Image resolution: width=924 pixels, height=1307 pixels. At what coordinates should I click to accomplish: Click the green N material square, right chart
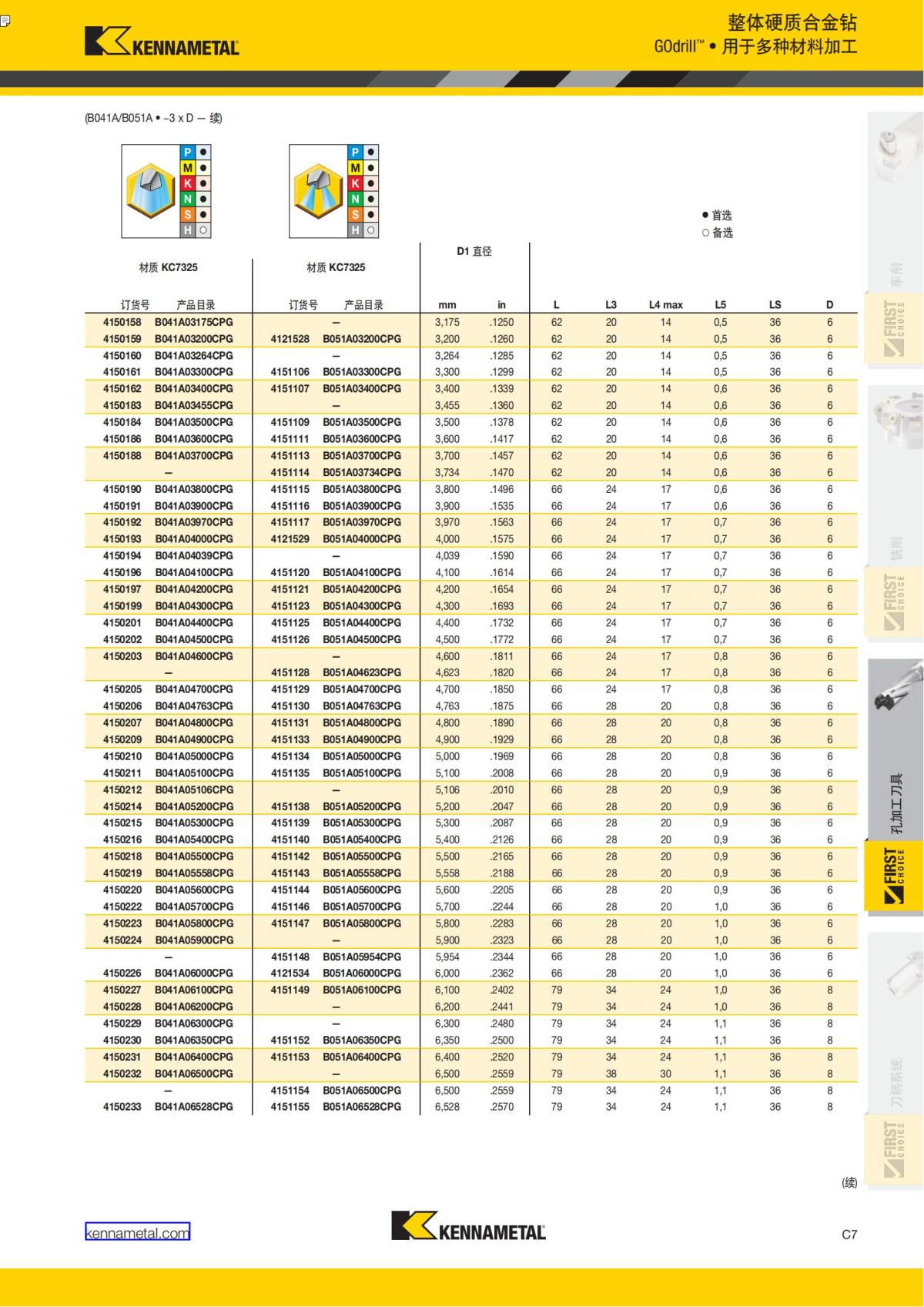coord(355,199)
